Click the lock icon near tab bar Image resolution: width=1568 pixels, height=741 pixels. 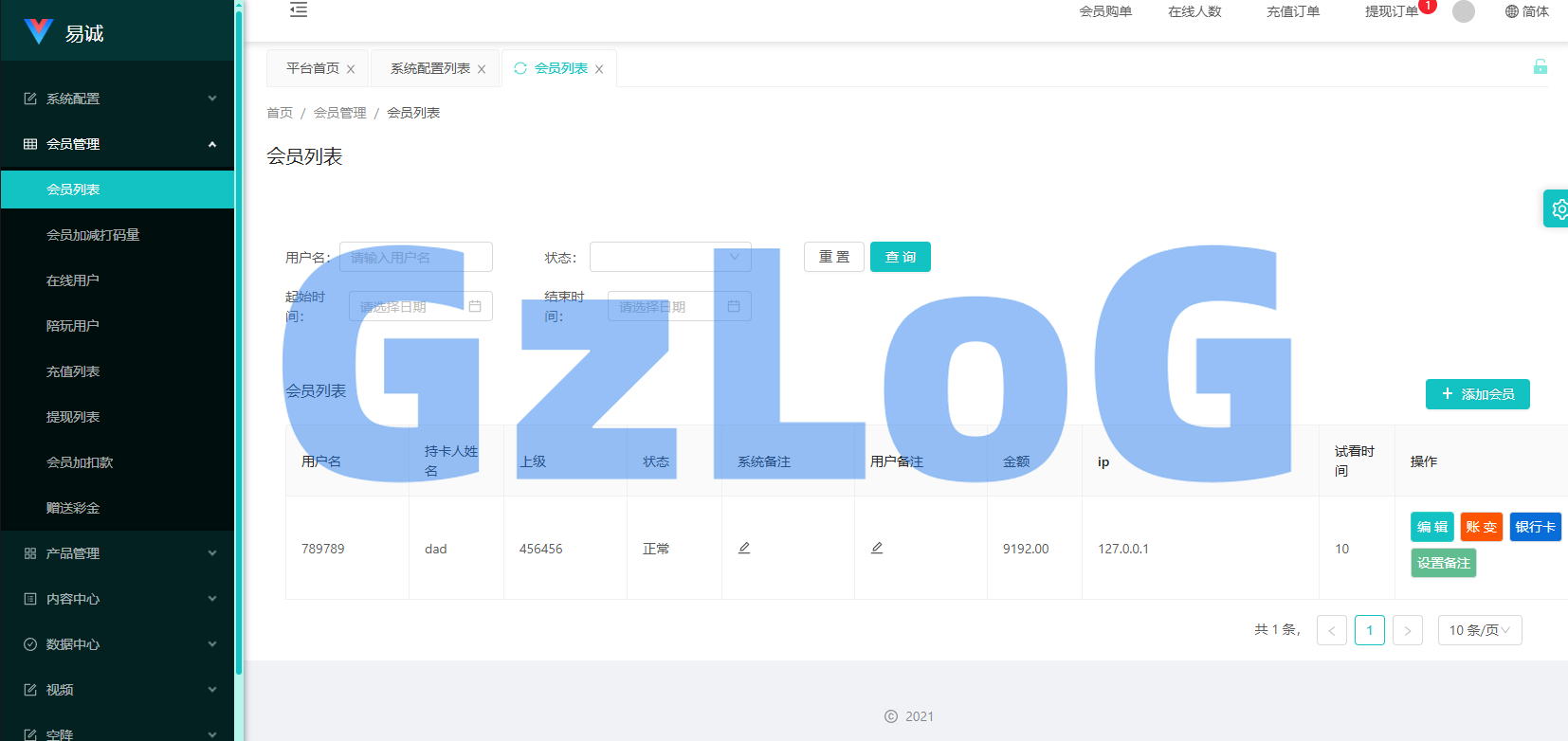[1541, 66]
